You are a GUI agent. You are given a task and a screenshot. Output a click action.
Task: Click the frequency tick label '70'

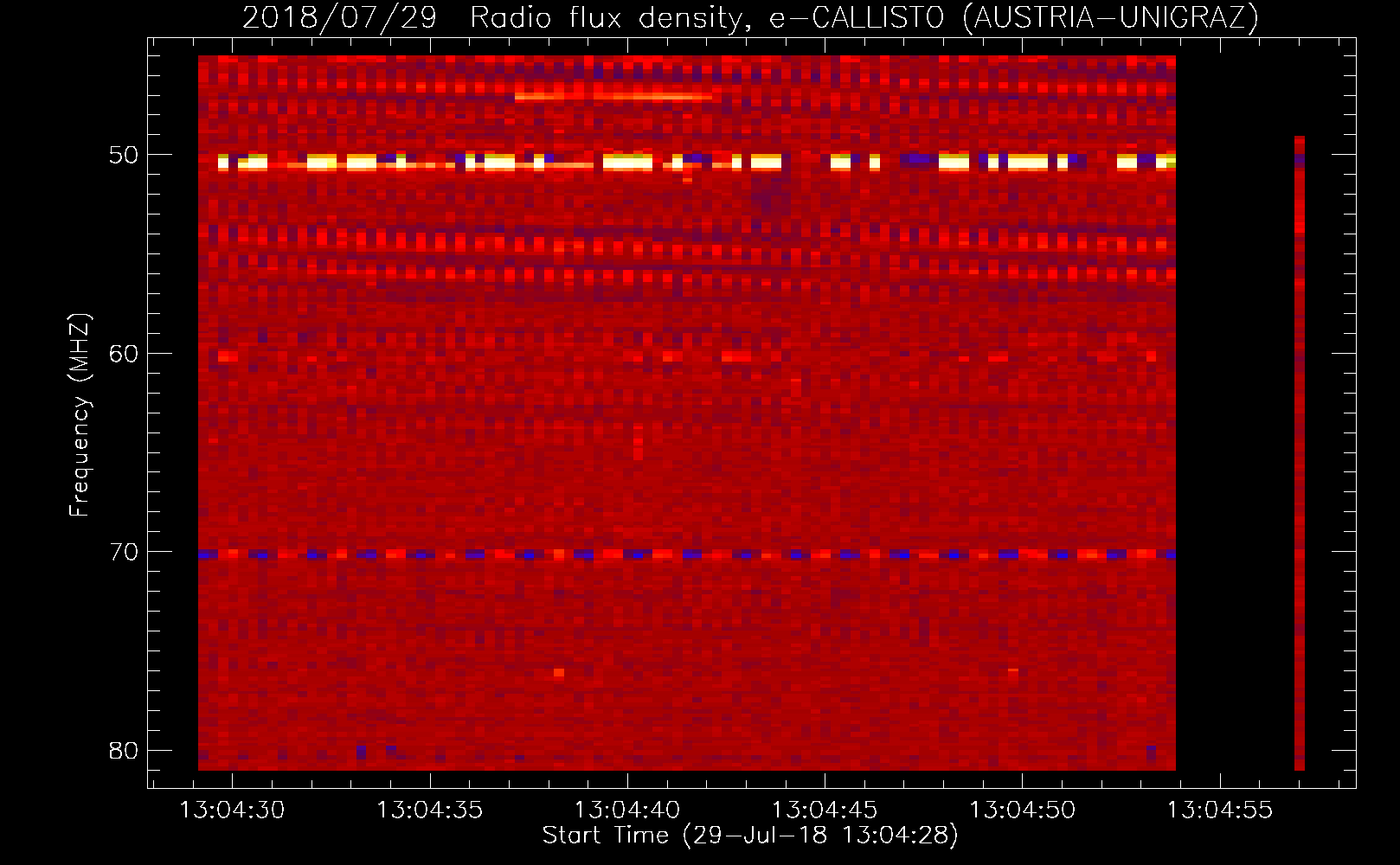tap(124, 552)
